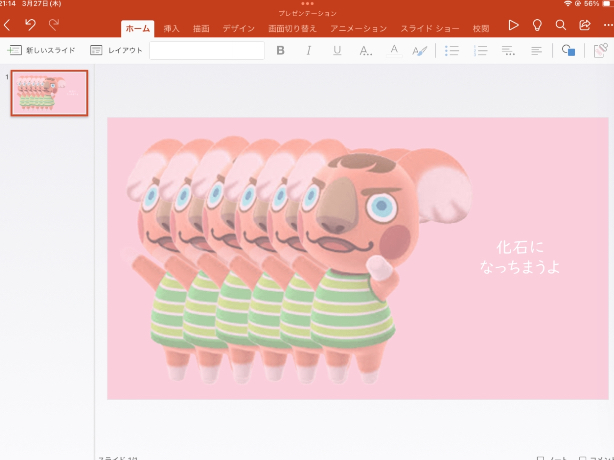Open the 挿入 tab
The height and width of the screenshot is (460, 614).
pyautogui.click(x=171, y=29)
